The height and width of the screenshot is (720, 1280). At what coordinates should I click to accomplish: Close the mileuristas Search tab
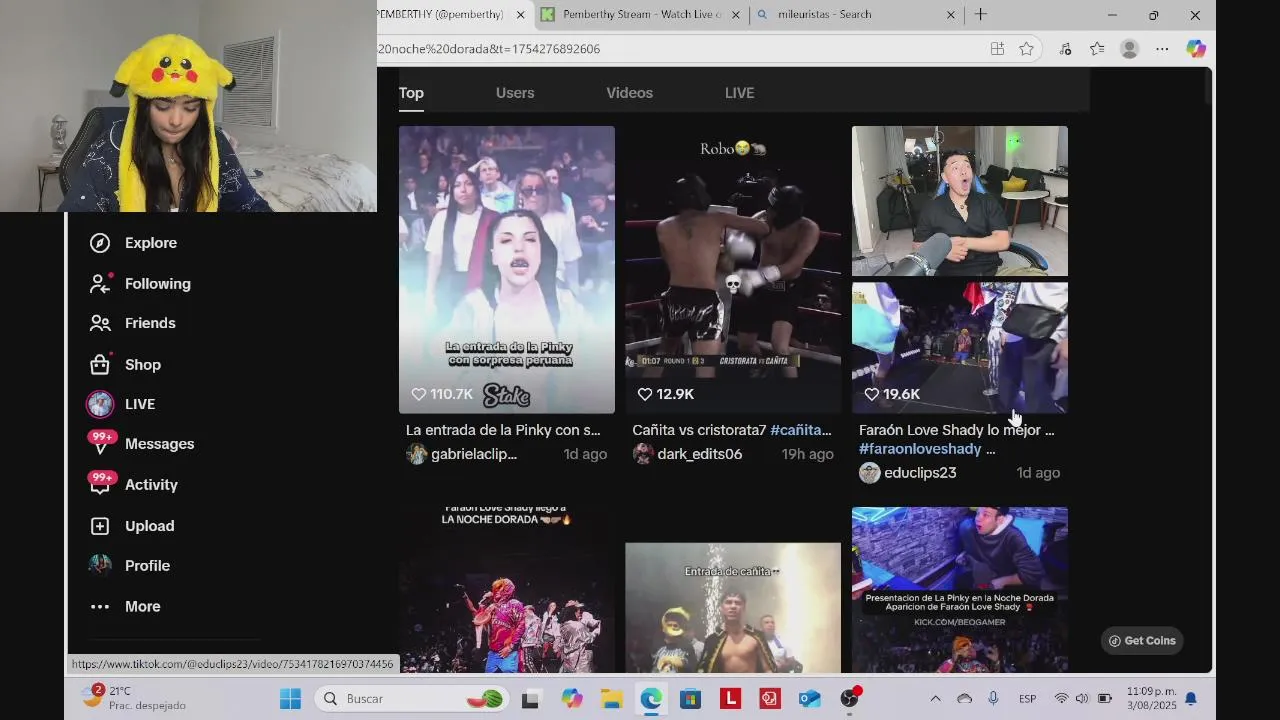pyautogui.click(x=951, y=15)
